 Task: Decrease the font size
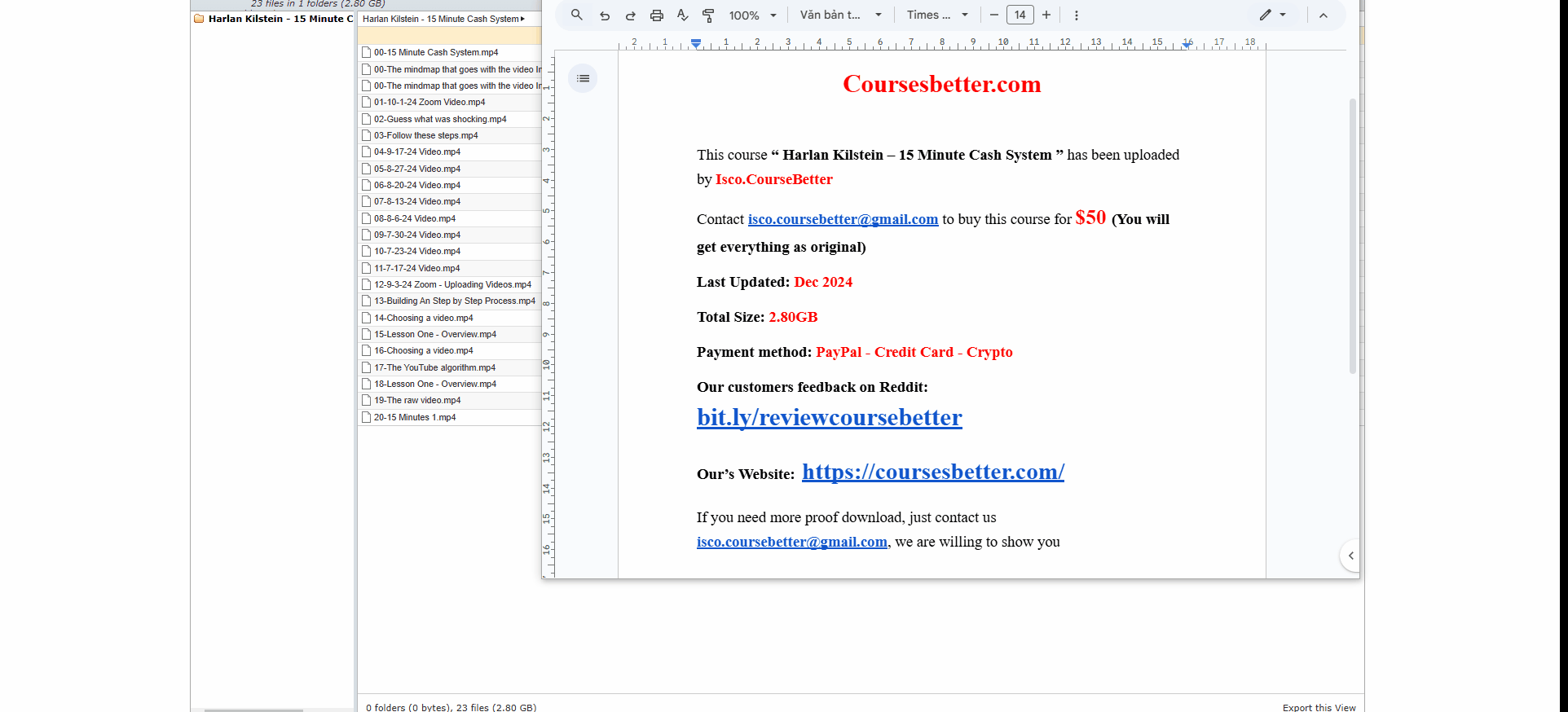tap(994, 15)
